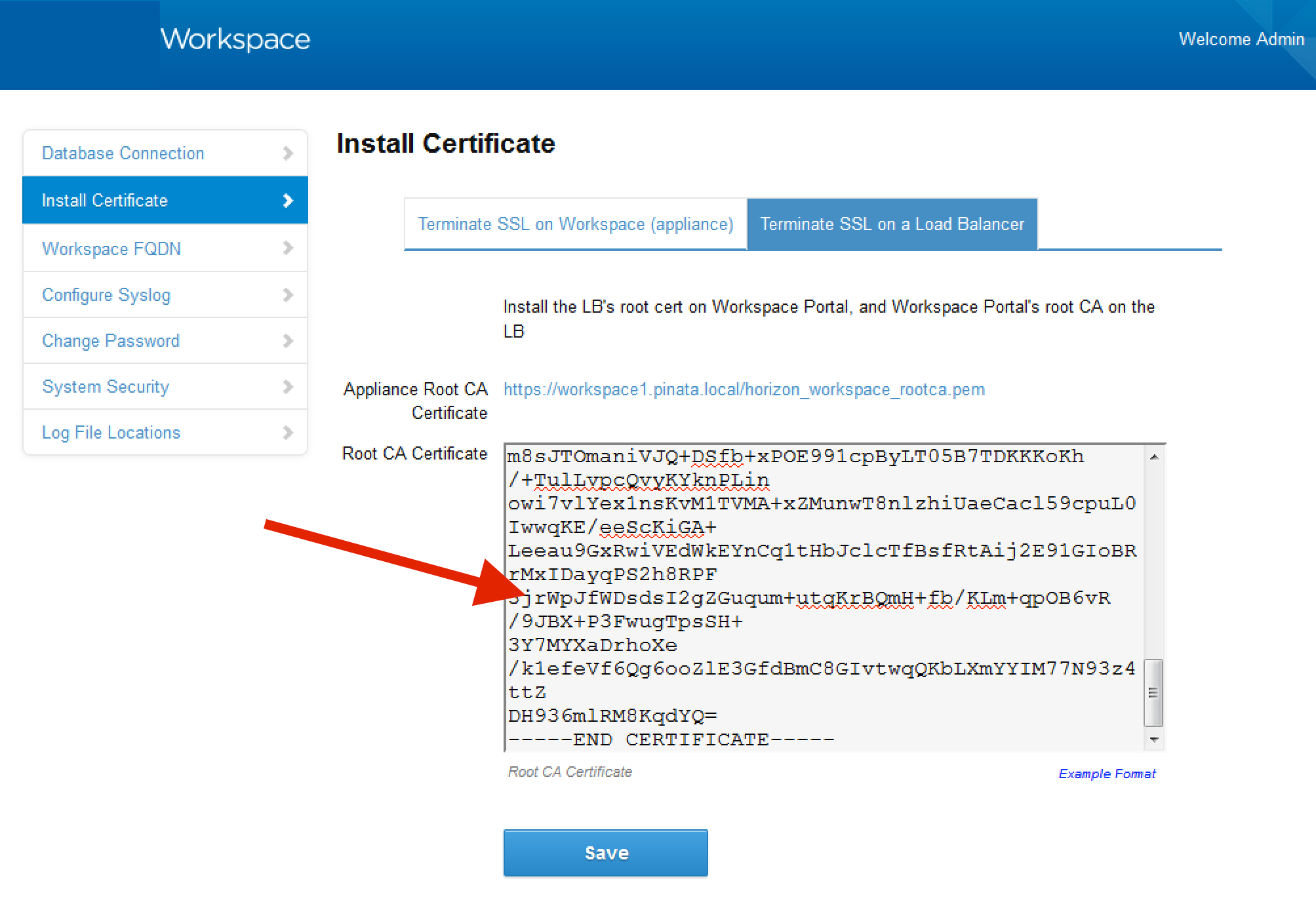
Task: Click chevron arrow beside Workspace FQDN
Action: 287,248
